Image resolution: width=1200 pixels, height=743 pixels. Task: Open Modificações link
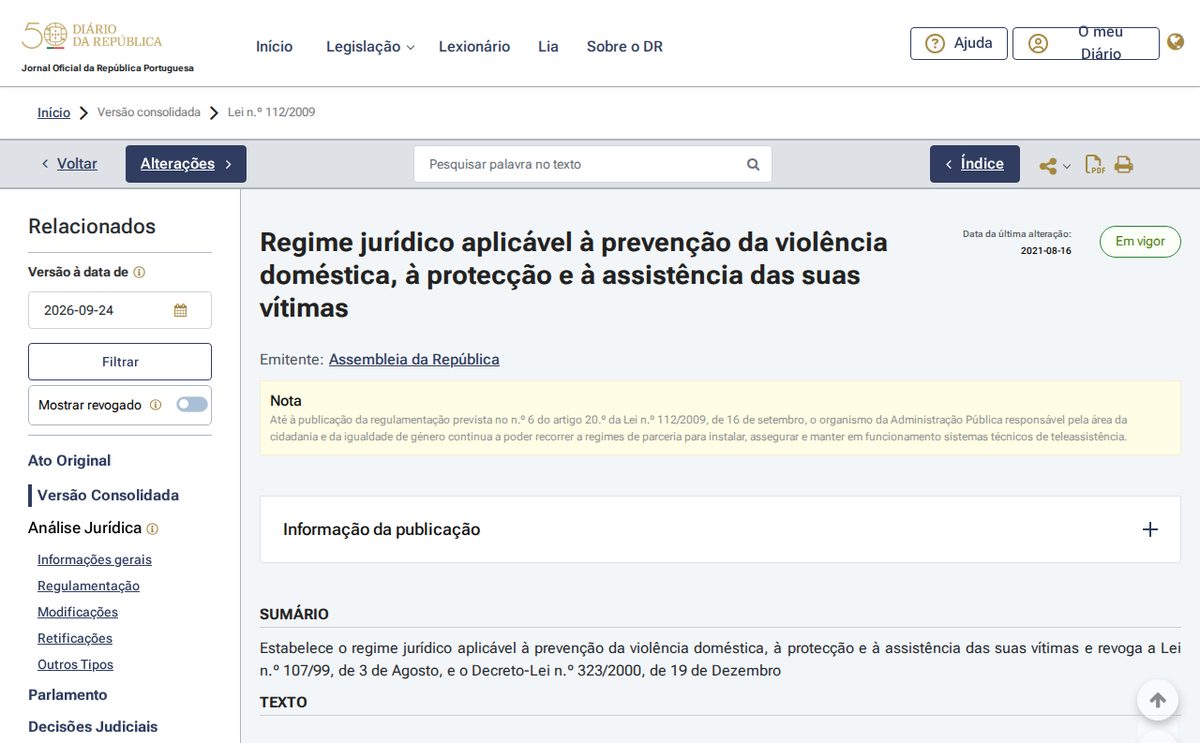pos(78,612)
